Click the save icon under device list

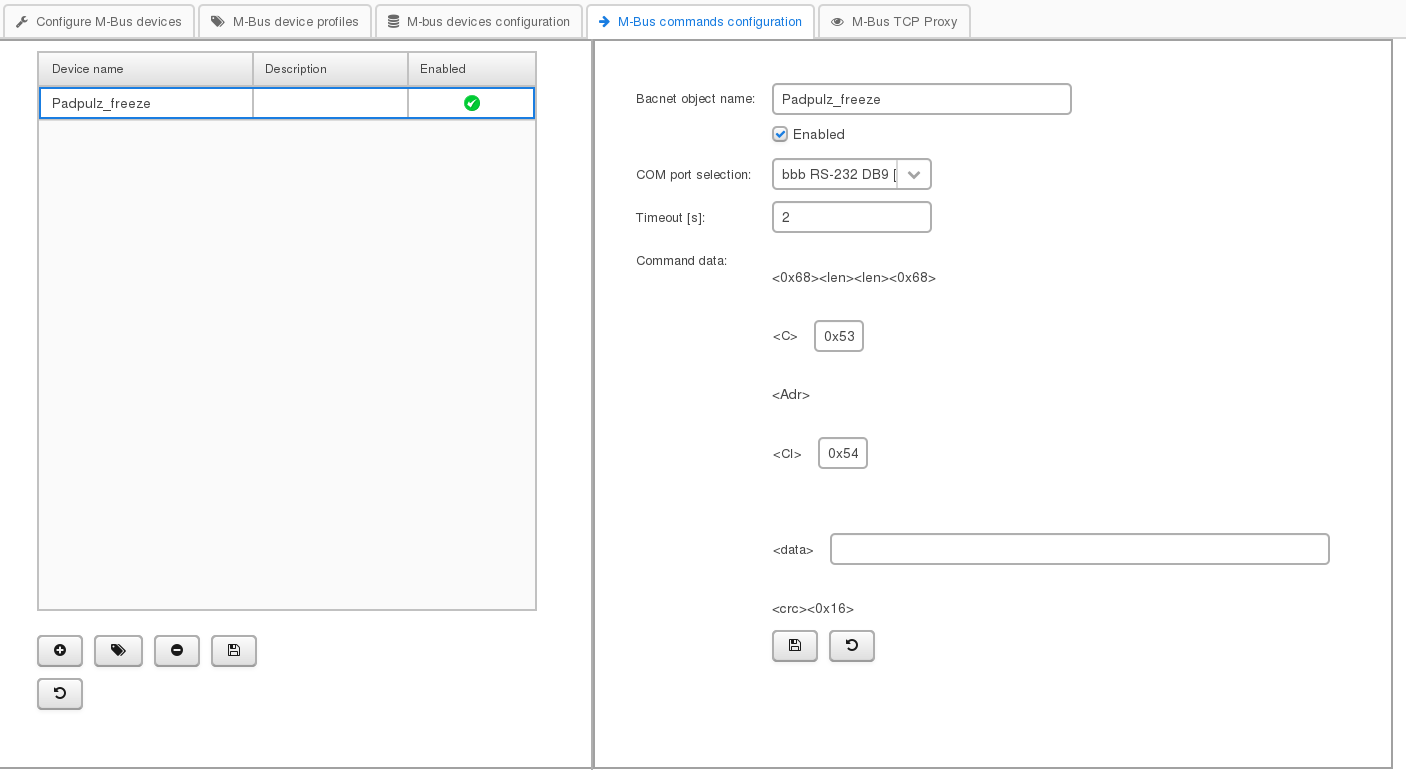(234, 651)
